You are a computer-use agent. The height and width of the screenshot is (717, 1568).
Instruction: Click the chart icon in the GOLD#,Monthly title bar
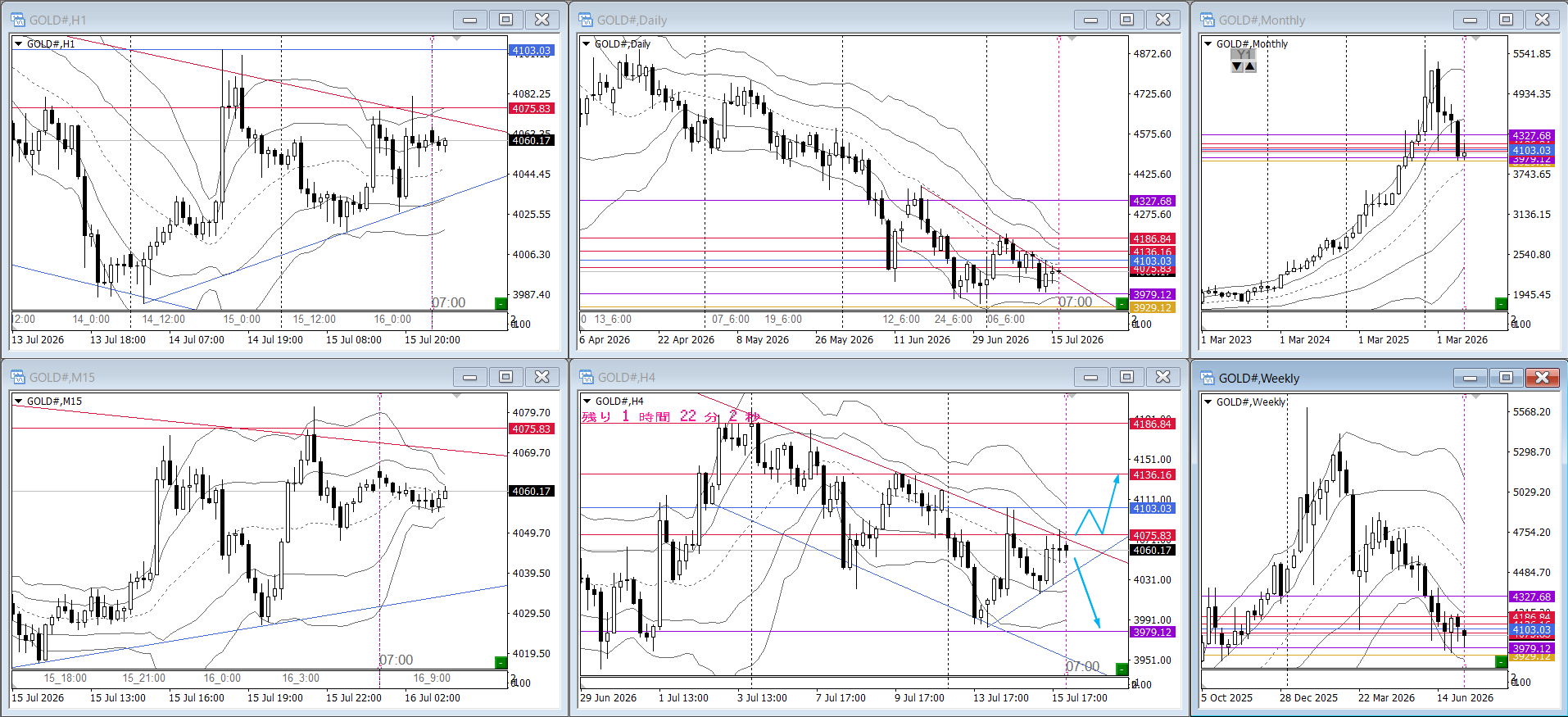pos(1208,20)
